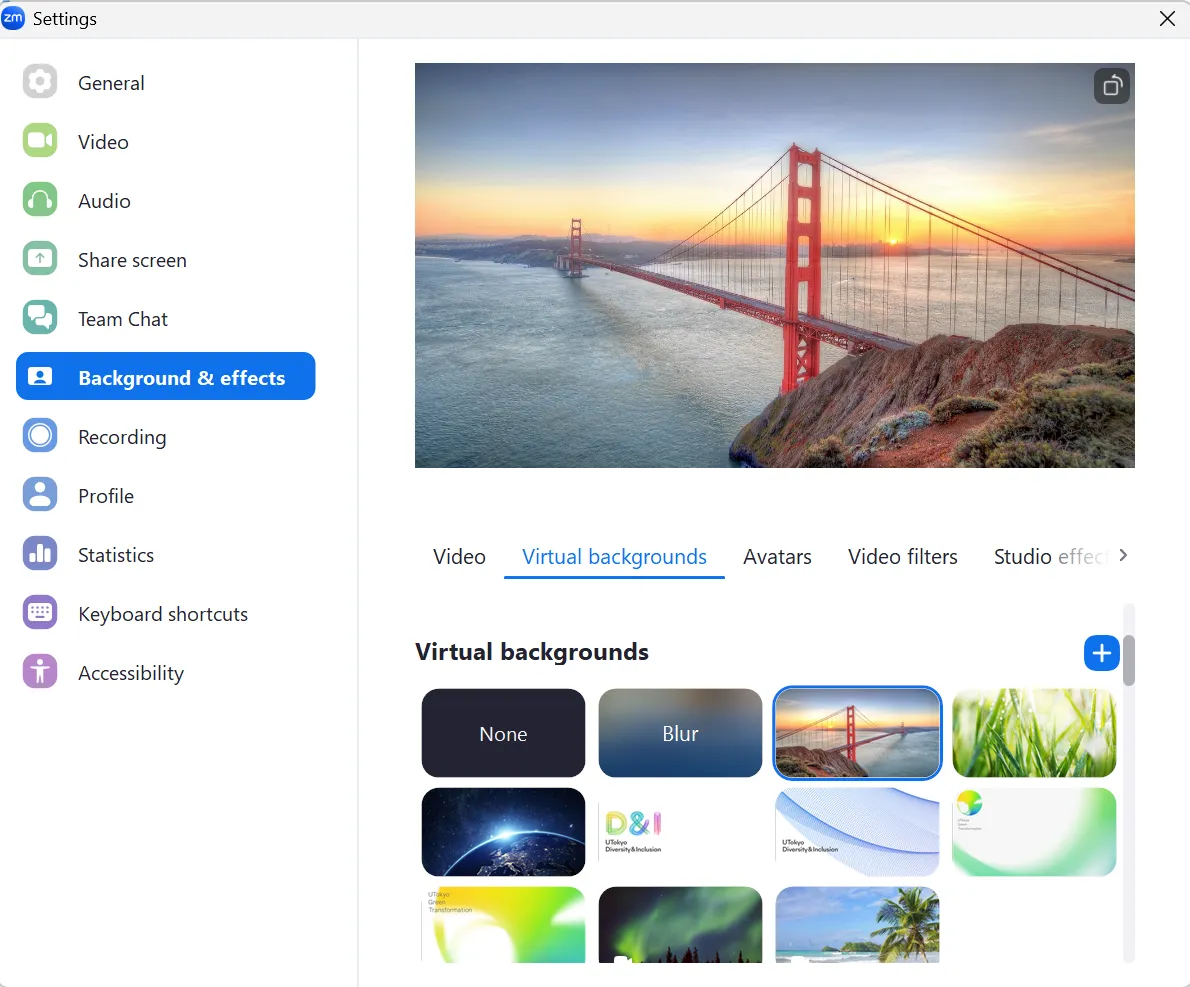Select the Audio headphones icon

(x=40, y=200)
